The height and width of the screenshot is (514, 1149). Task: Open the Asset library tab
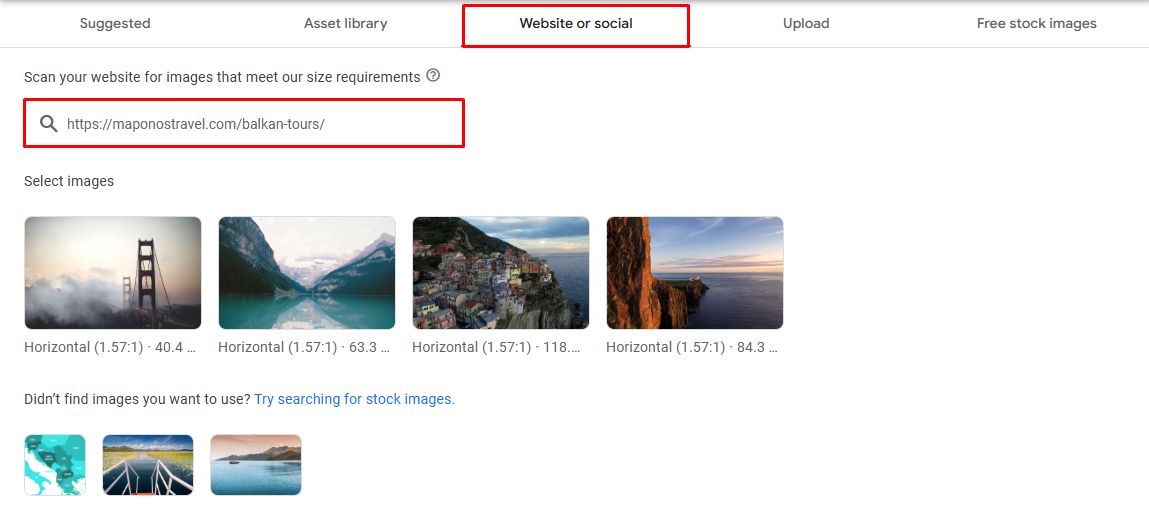[346, 23]
